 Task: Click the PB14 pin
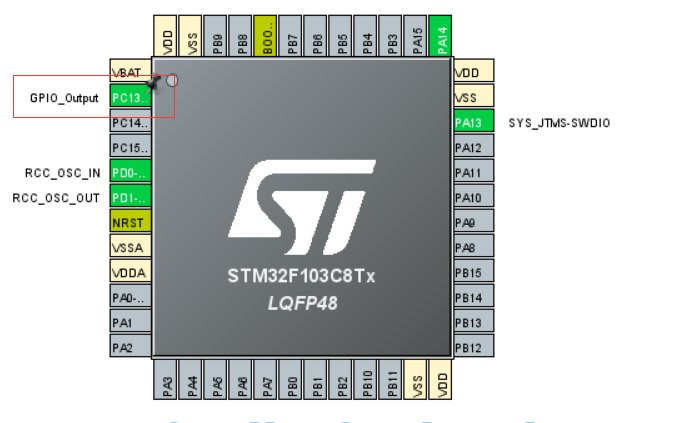(474, 297)
